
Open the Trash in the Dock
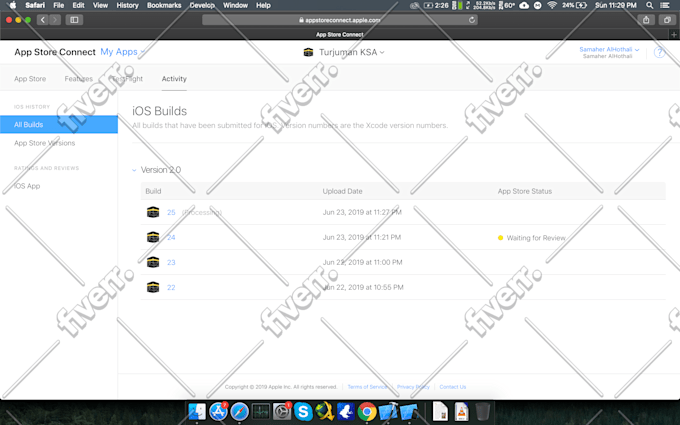tap(482, 411)
